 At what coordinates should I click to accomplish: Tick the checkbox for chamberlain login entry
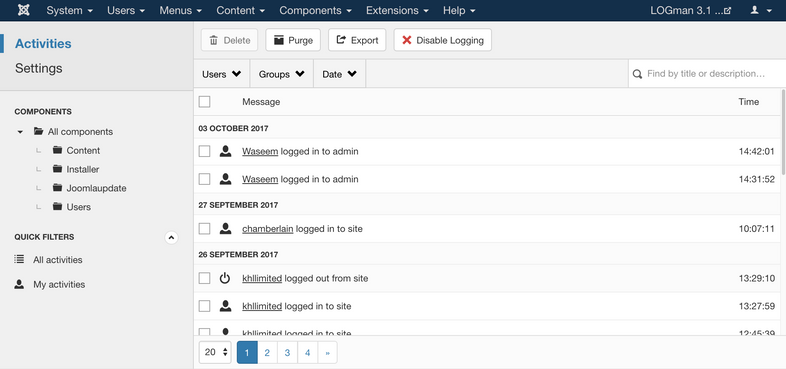[204, 229]
